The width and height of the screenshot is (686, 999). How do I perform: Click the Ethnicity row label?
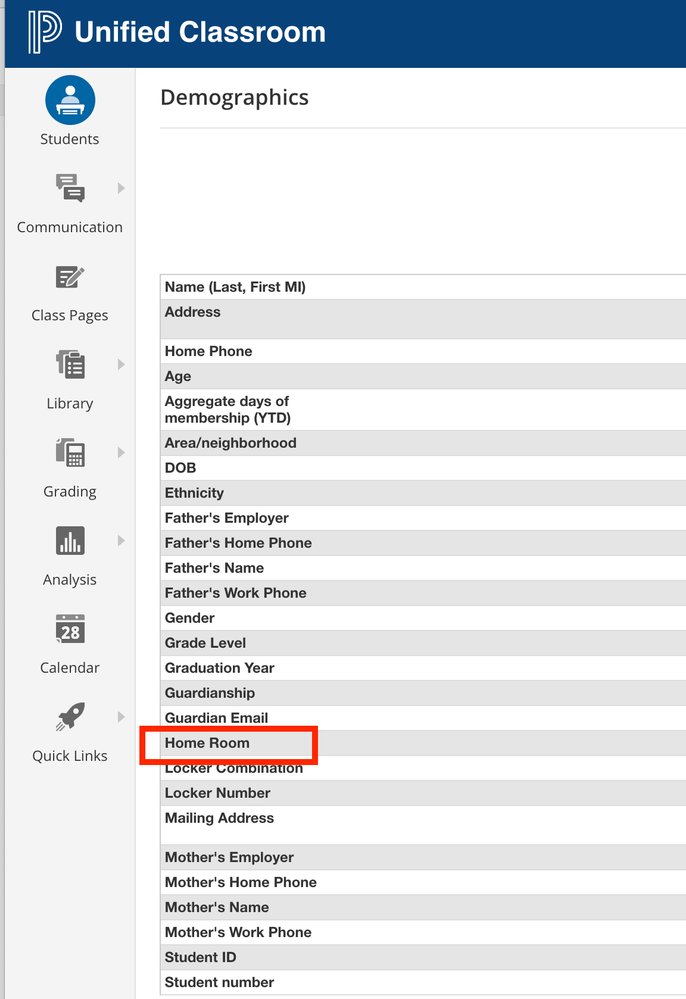(x=194, y=493)
